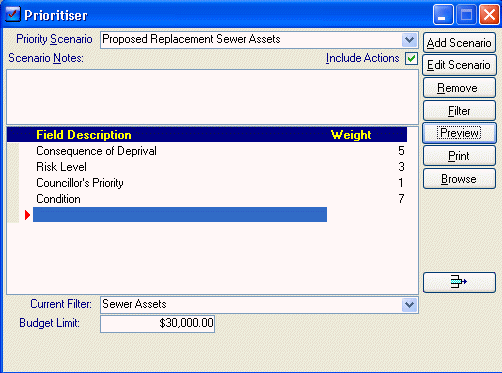Click the Sewer Assets filter text
The height and width of the screenshot is (373, 502).
[134, 304]
